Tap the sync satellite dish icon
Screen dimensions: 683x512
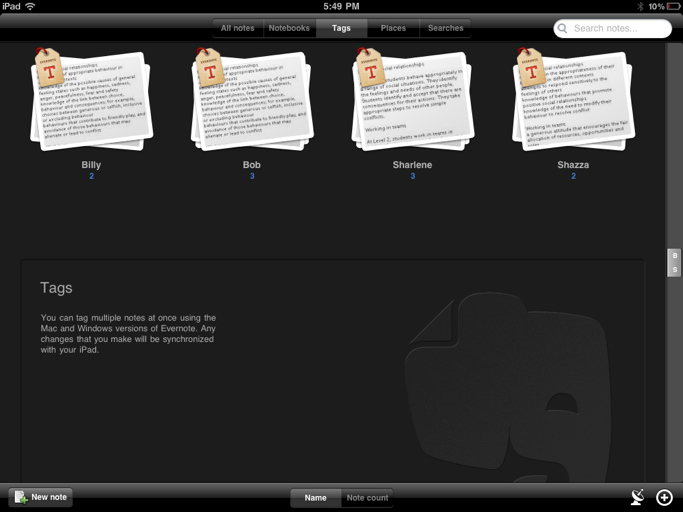click(638, 497)
